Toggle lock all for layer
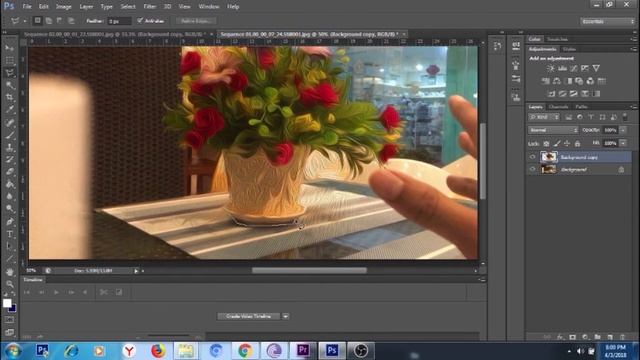This screenshot has height=360, width=640. [x=577, y=143]
